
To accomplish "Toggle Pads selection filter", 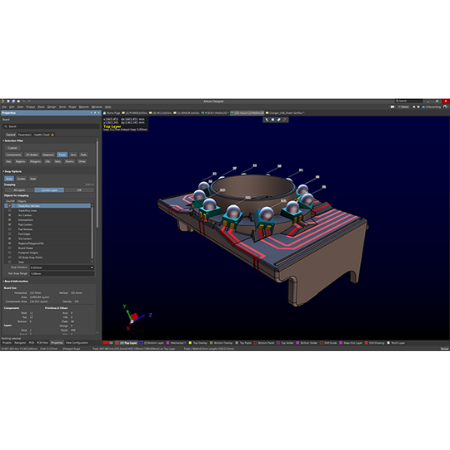I will pos(83,155).
